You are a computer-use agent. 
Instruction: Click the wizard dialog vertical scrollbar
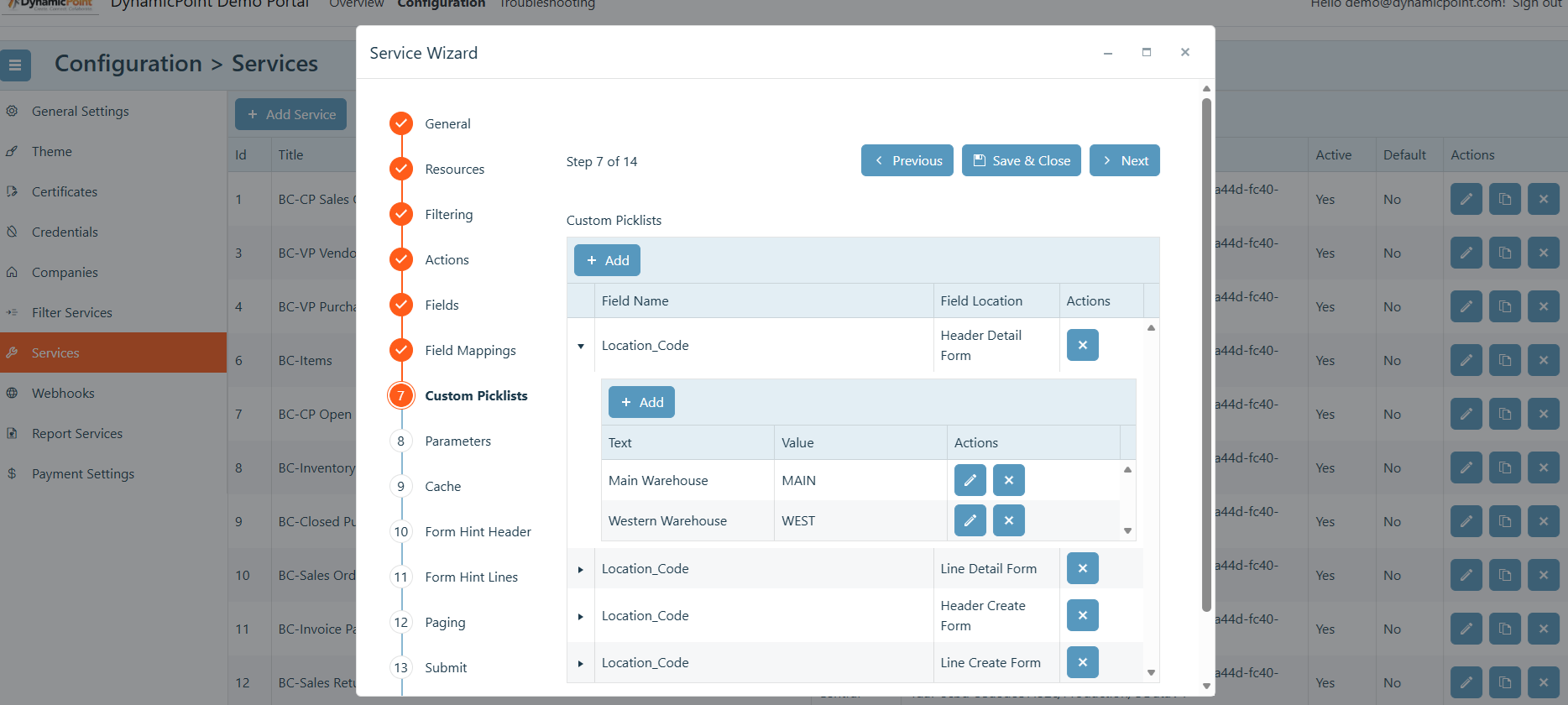coord(1206,354)
